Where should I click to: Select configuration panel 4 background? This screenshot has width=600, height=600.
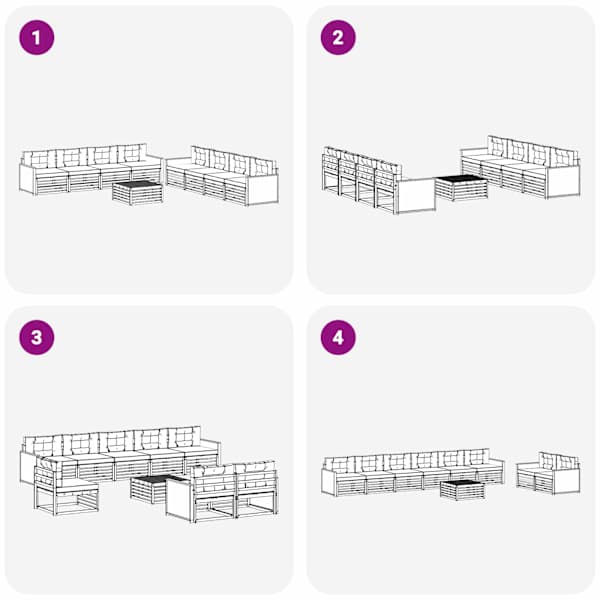[451, 451]
